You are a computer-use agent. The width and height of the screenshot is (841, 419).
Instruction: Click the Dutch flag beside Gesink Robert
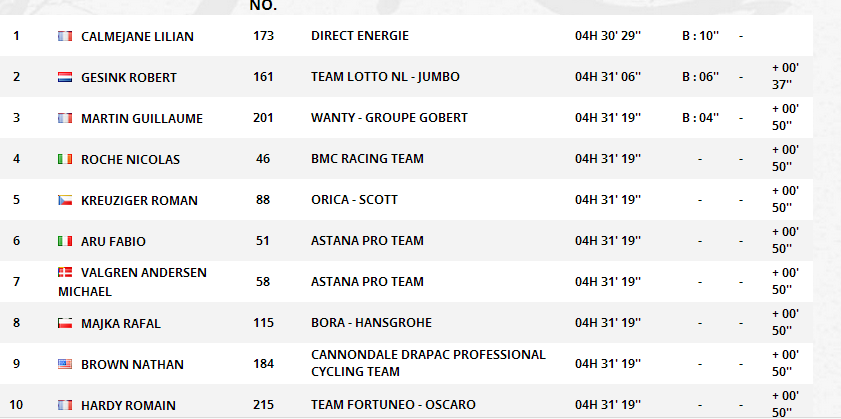pos(65,77)
